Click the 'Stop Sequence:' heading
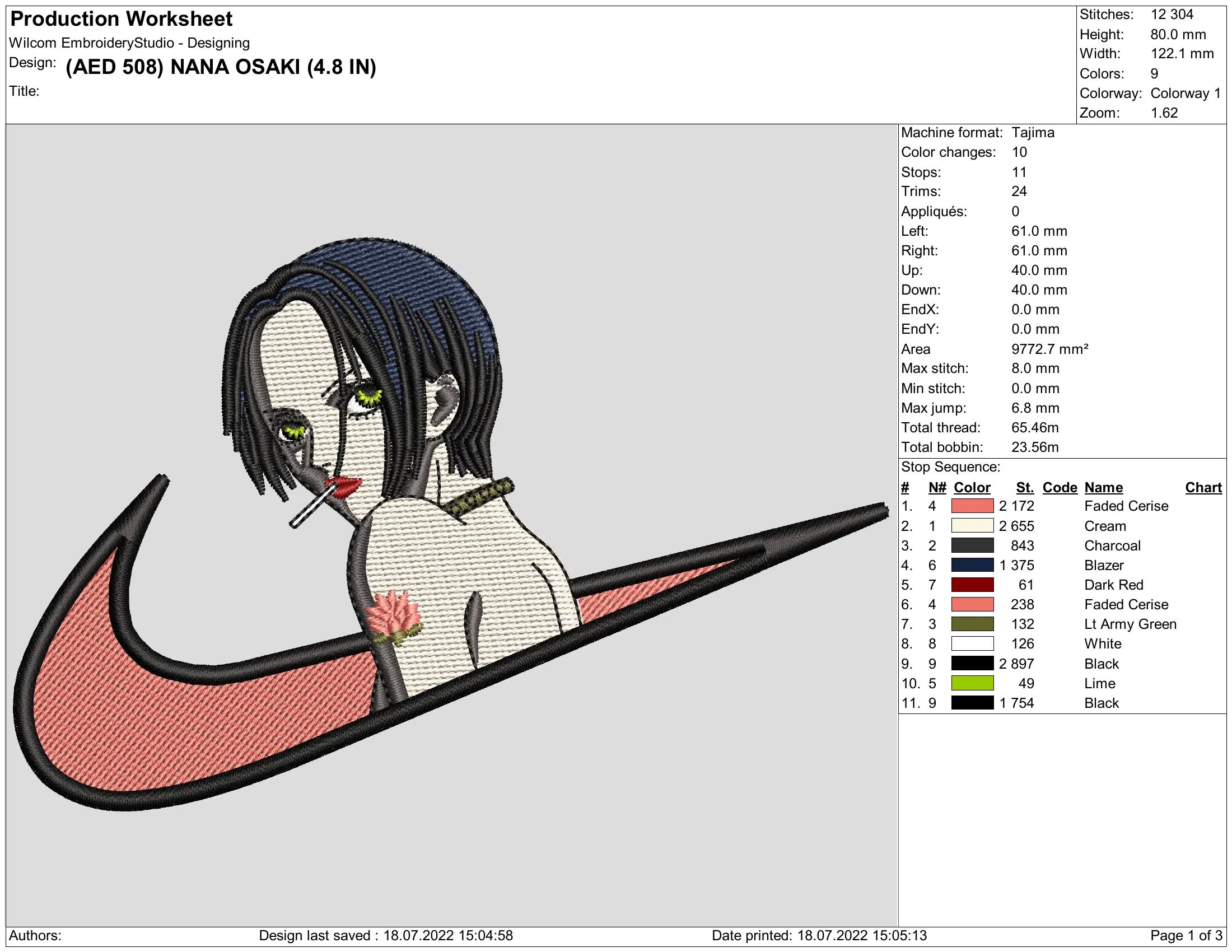The height and width of the screenshot is (952, 1232). pyautogui.click(x=950, y=467)
